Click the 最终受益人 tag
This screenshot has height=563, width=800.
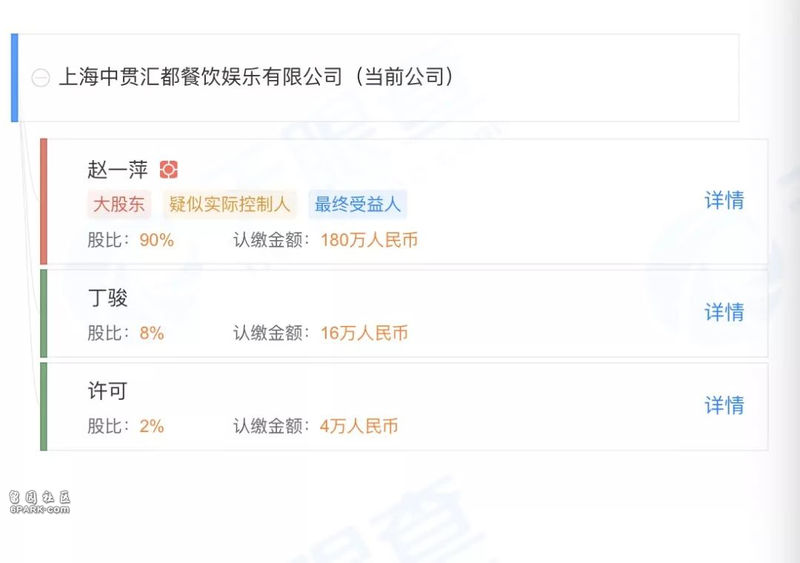(x=357, y=204)
